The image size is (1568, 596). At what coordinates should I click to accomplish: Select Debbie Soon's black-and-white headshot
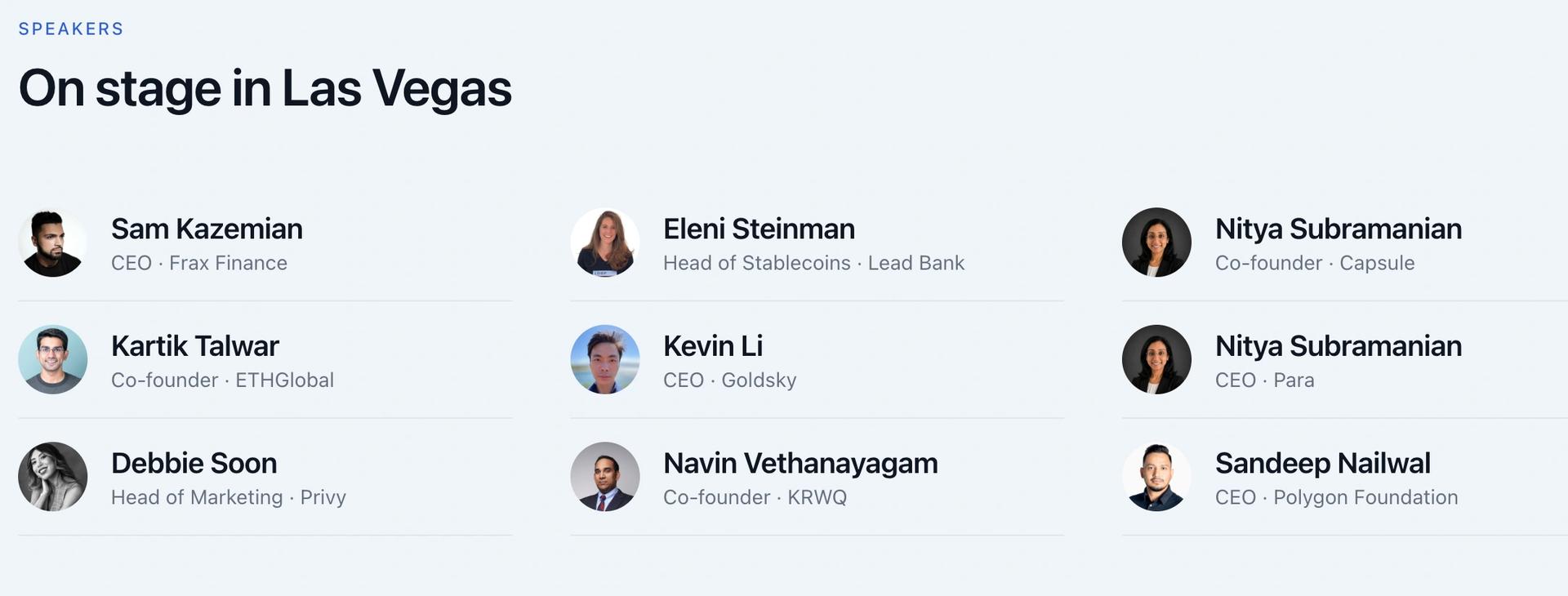click(x=53, y=477)
